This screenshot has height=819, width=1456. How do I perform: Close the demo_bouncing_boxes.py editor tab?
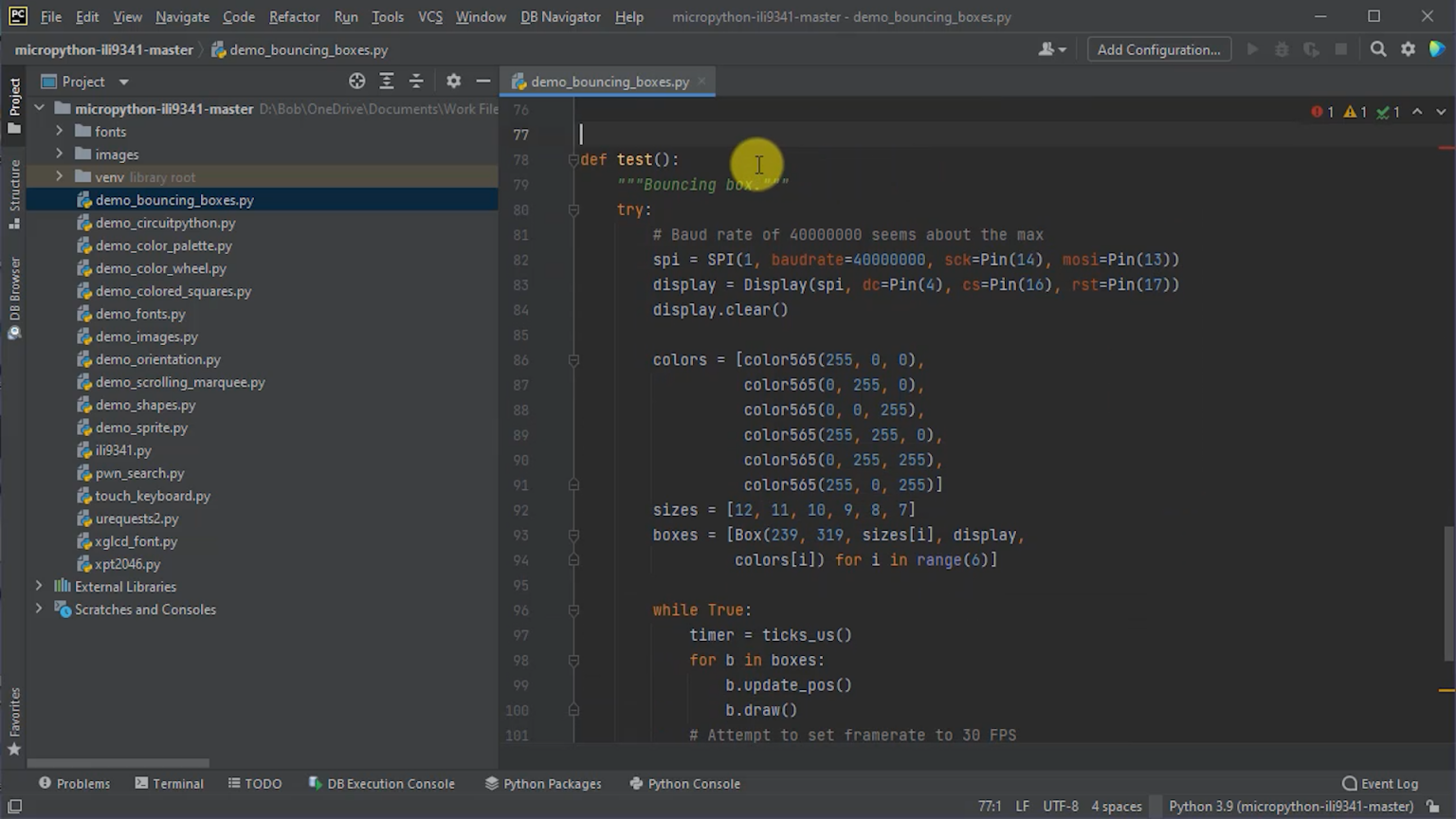coord(701,82)
